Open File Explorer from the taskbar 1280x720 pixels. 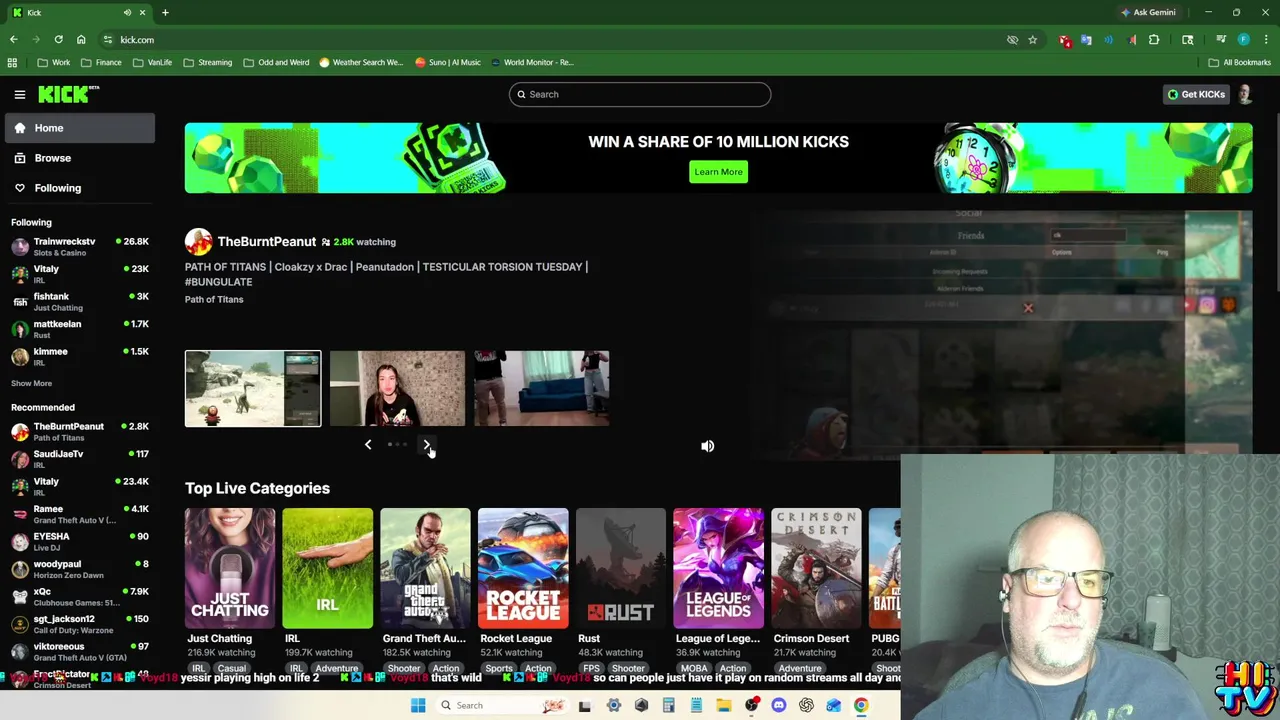[x=723, y=705]
